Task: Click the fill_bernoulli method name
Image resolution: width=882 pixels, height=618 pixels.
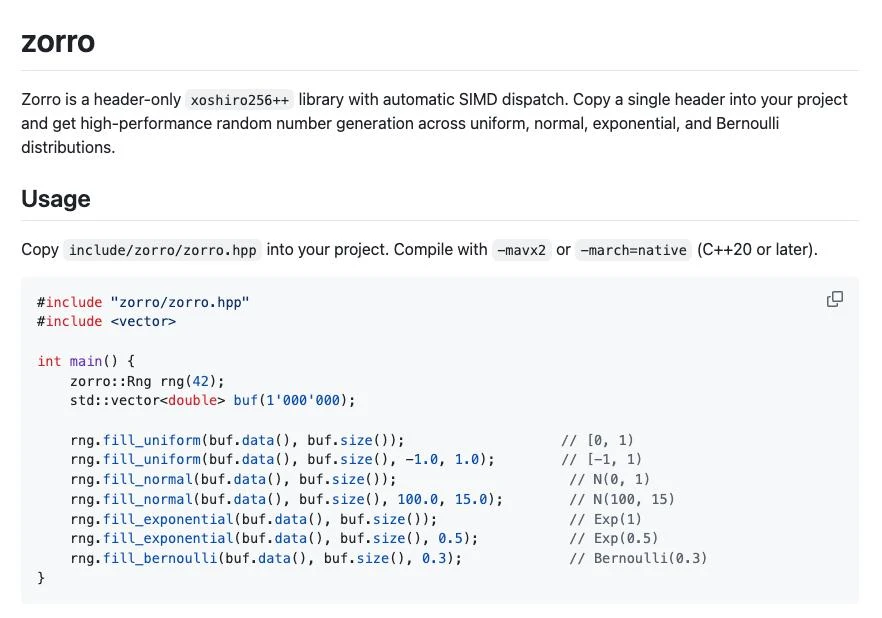Action: [160, 558]
